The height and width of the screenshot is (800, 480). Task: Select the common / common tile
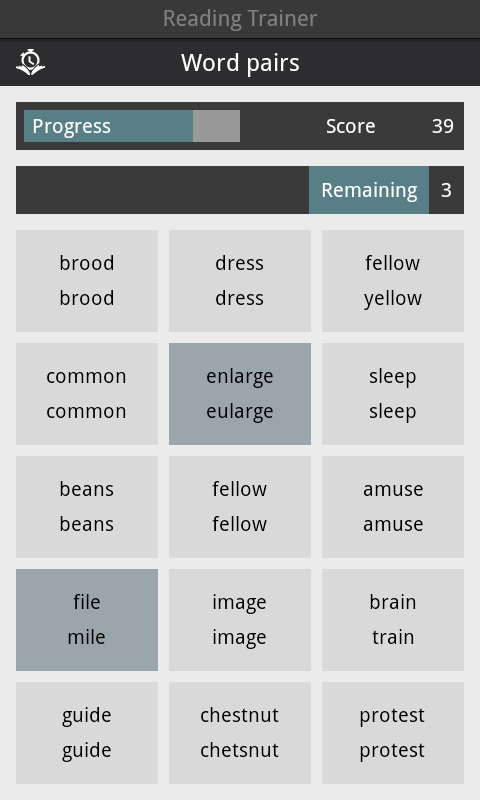[x=87, y=394]
